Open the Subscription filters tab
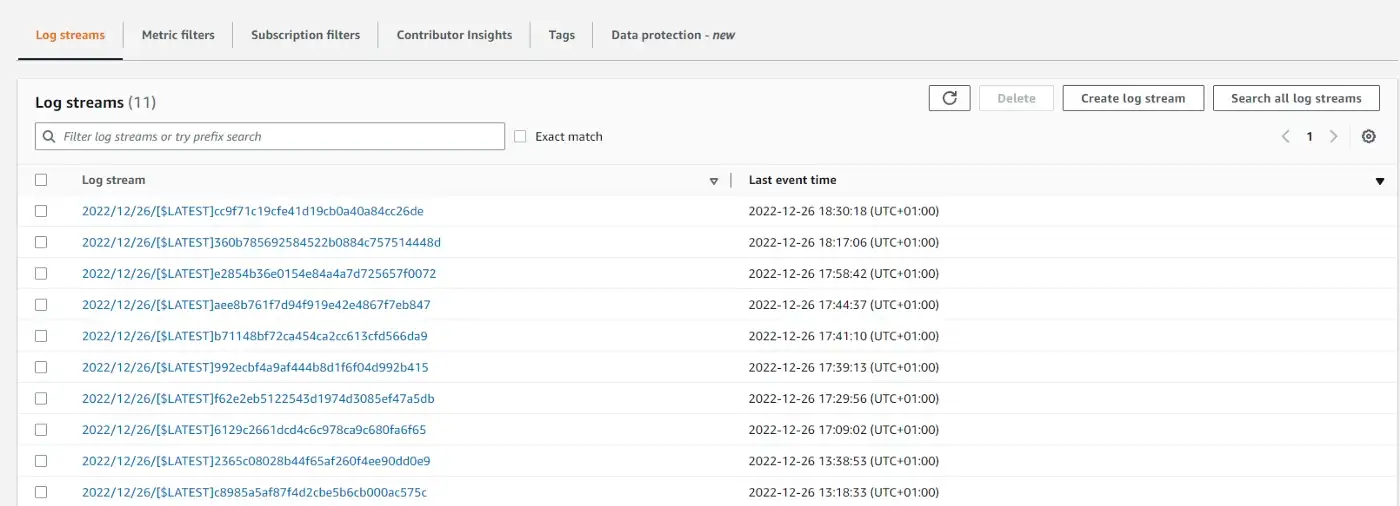The image size is (1400, 506). 305,35
